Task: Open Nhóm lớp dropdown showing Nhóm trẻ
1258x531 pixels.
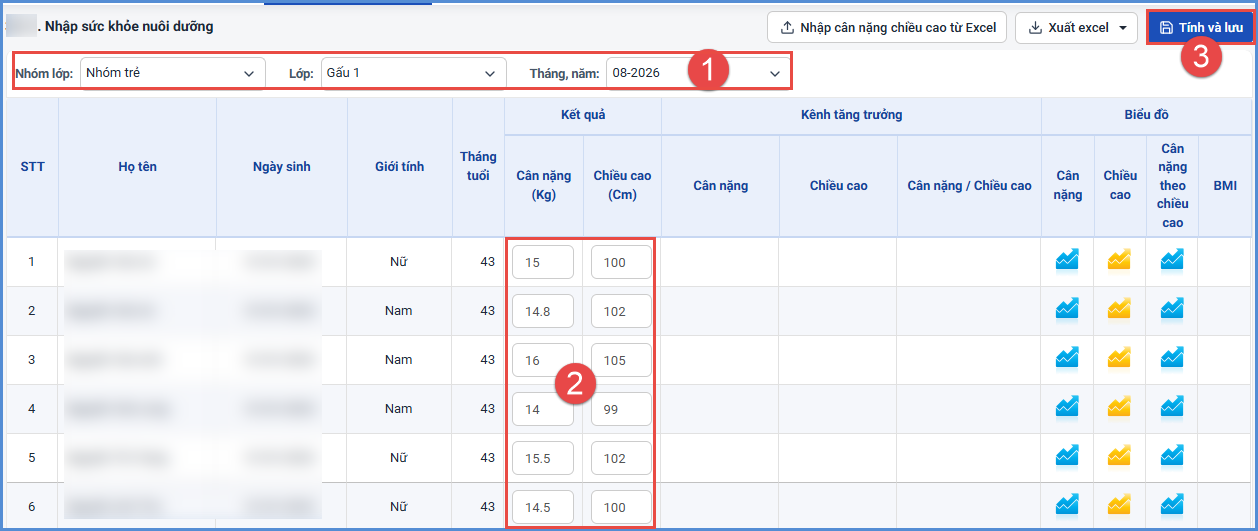Action: pyautogui.click(x=172, y=73)
